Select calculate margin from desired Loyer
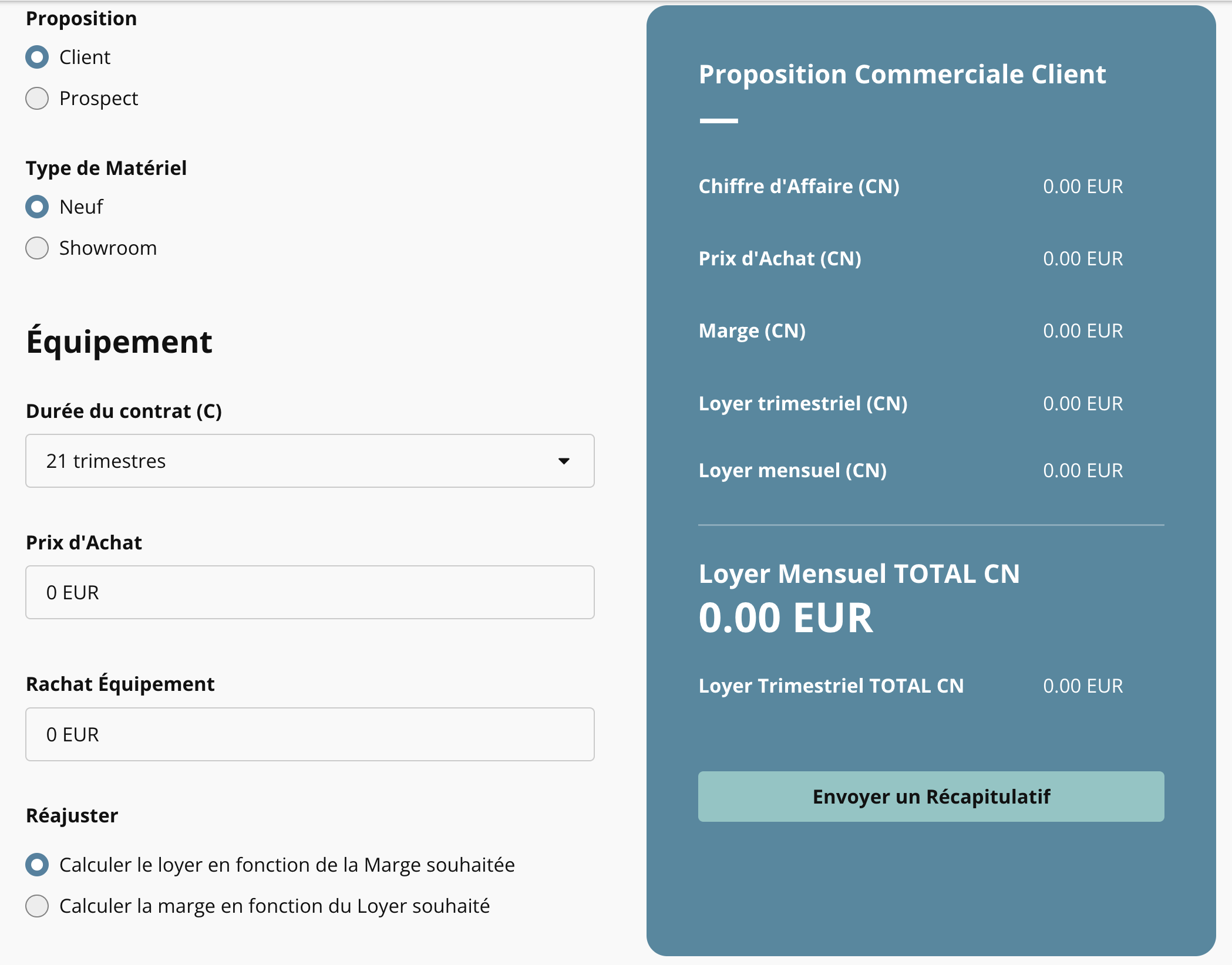The image size is (1232, 965). 37,906
